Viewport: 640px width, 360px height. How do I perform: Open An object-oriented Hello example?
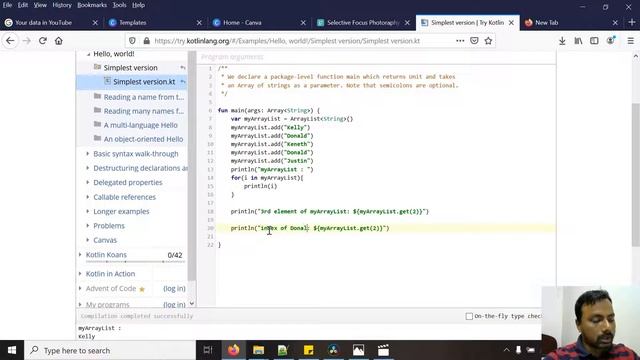143,139
